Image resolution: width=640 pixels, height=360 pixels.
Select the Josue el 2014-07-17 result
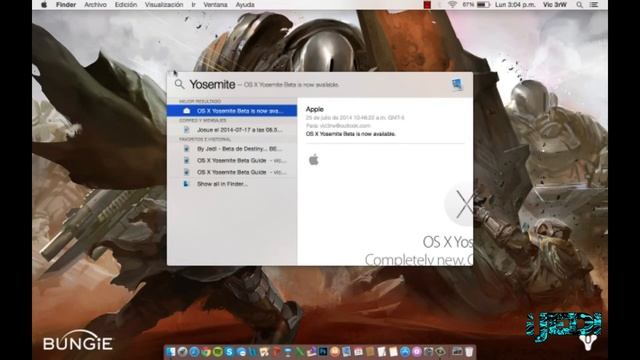[232, 130]
